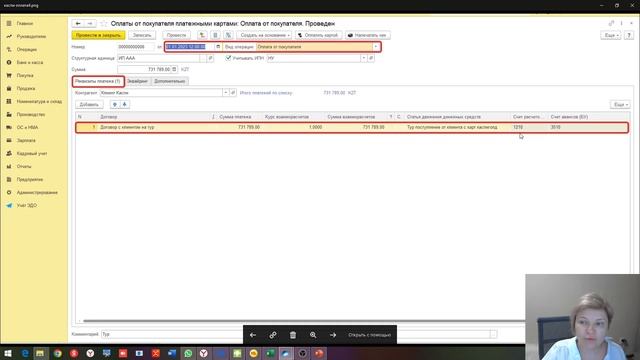
Task: Open the Покупка section
Action: pos(25,76)
